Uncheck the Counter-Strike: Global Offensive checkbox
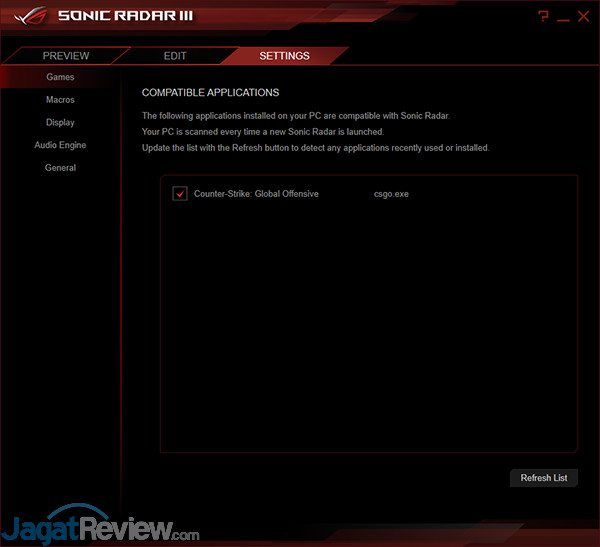The width and height of the screenshot is (600, 547). tap(180, 193)
